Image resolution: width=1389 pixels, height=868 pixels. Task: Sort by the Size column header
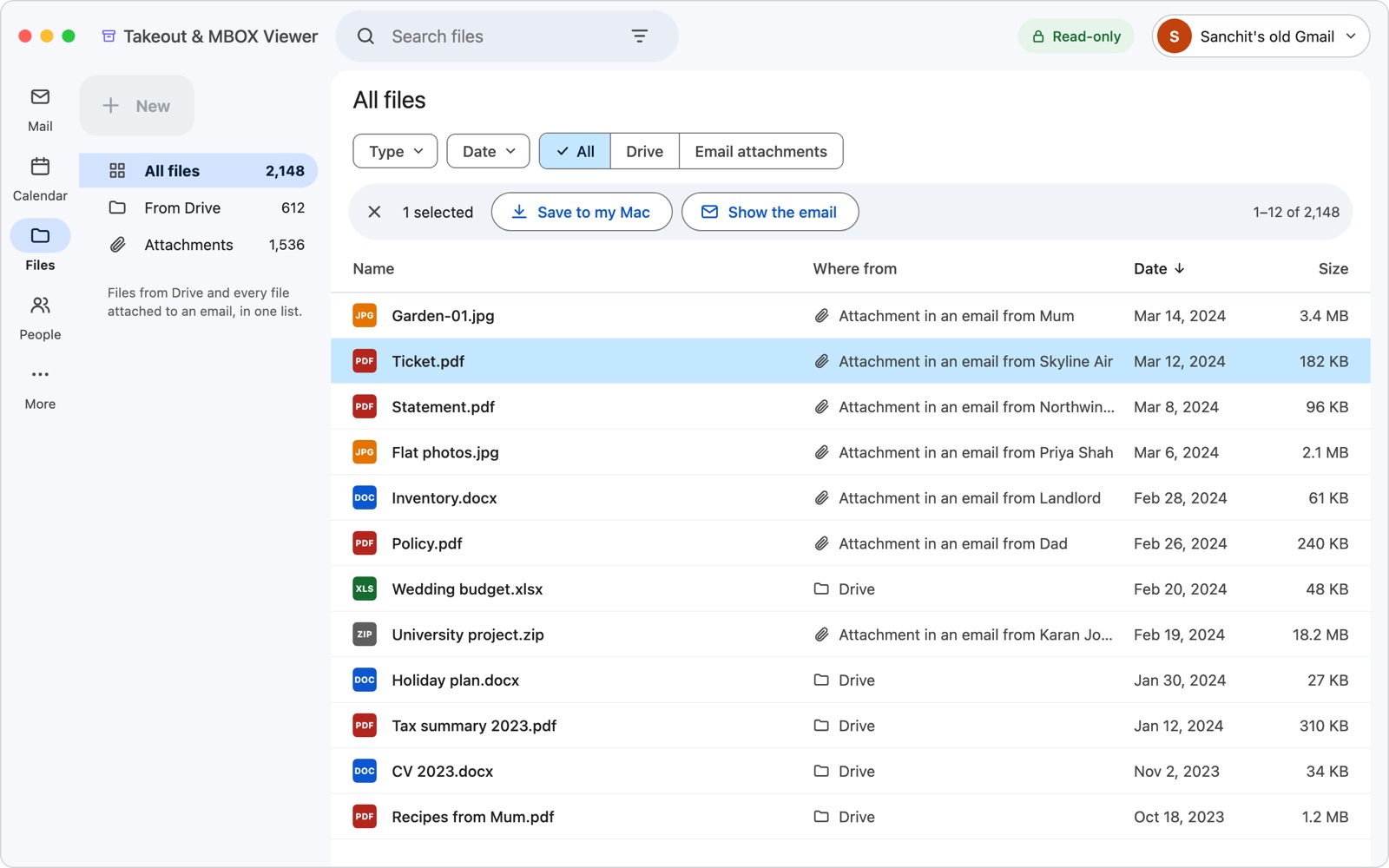click(x=1333, y=269)
